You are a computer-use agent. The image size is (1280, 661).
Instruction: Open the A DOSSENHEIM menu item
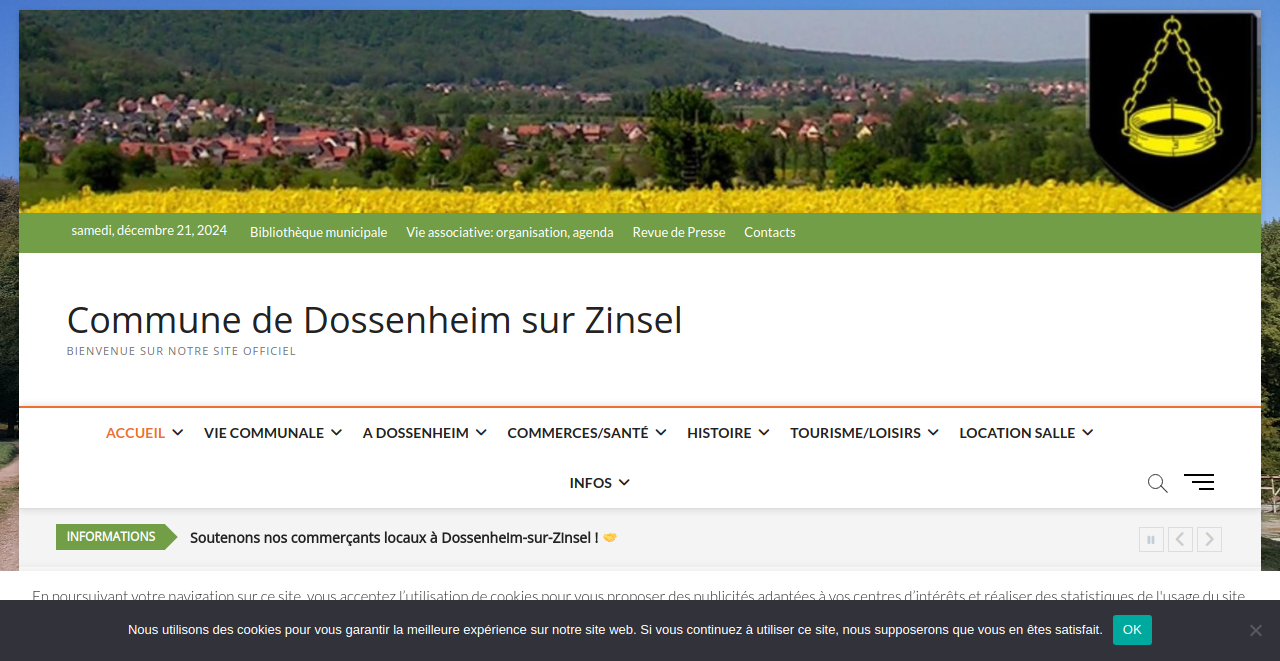click(x=416, y=433)
